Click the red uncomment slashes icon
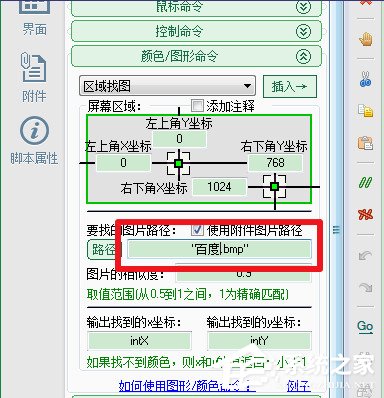The width and height of the screenshot is (384, 398). click(365, 214)
